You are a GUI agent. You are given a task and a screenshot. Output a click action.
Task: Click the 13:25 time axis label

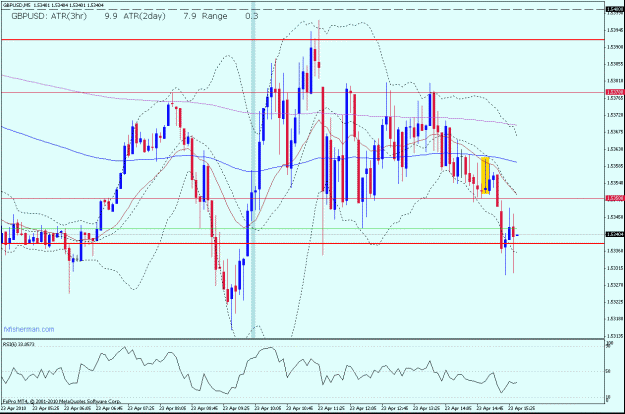pyautogui.click(x=426, y=408)
